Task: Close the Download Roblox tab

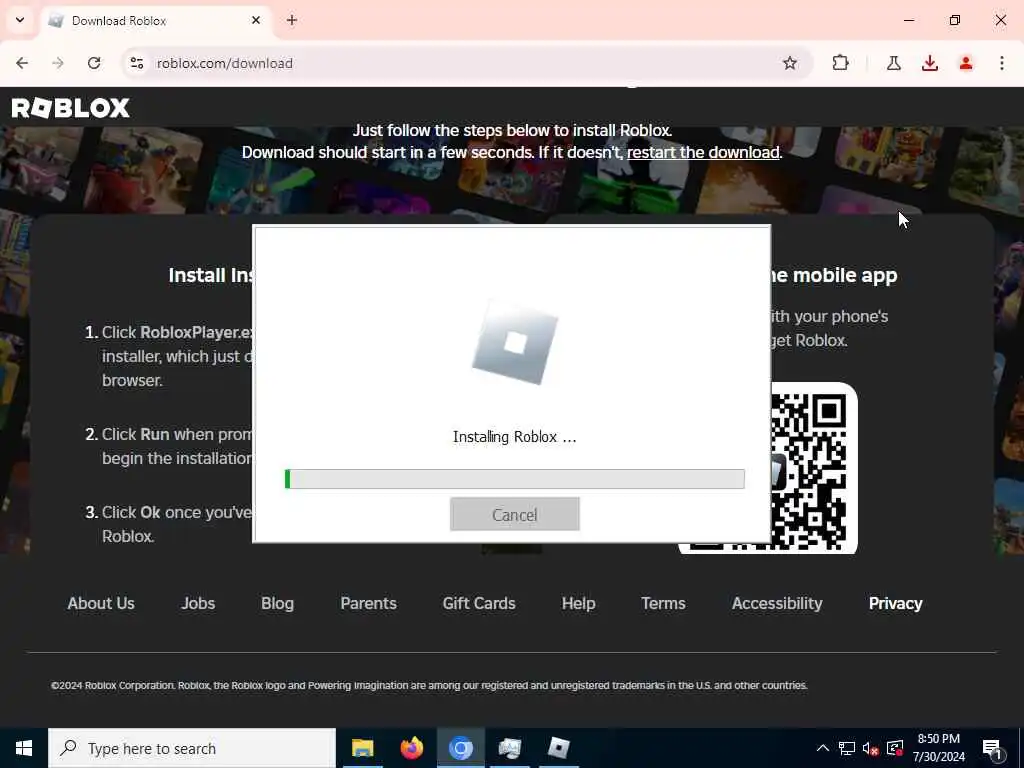Action: click(255, 20)
